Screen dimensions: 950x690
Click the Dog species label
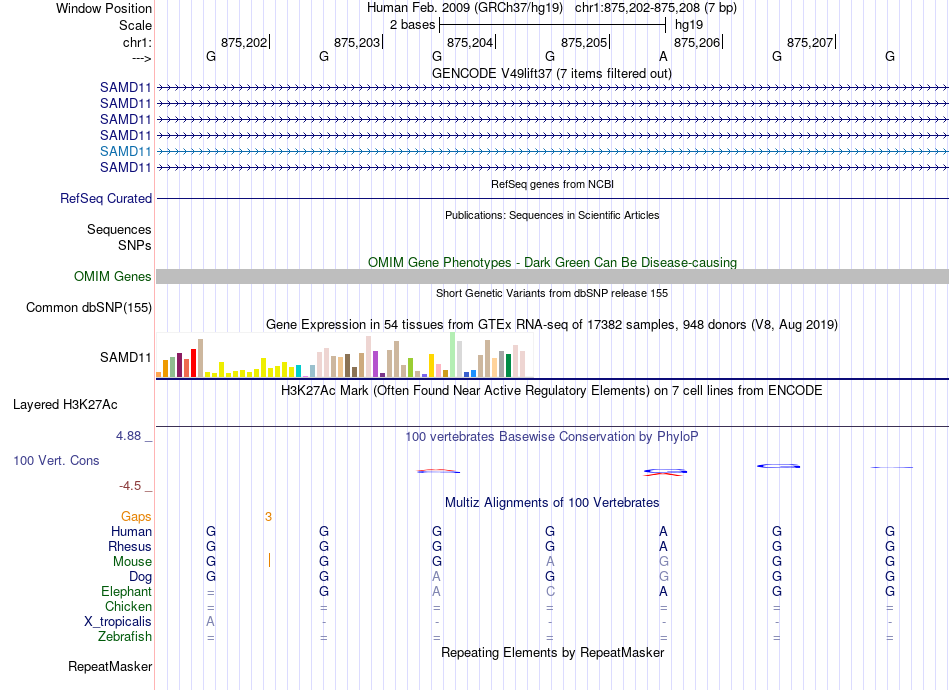click(x=140, y=577)
